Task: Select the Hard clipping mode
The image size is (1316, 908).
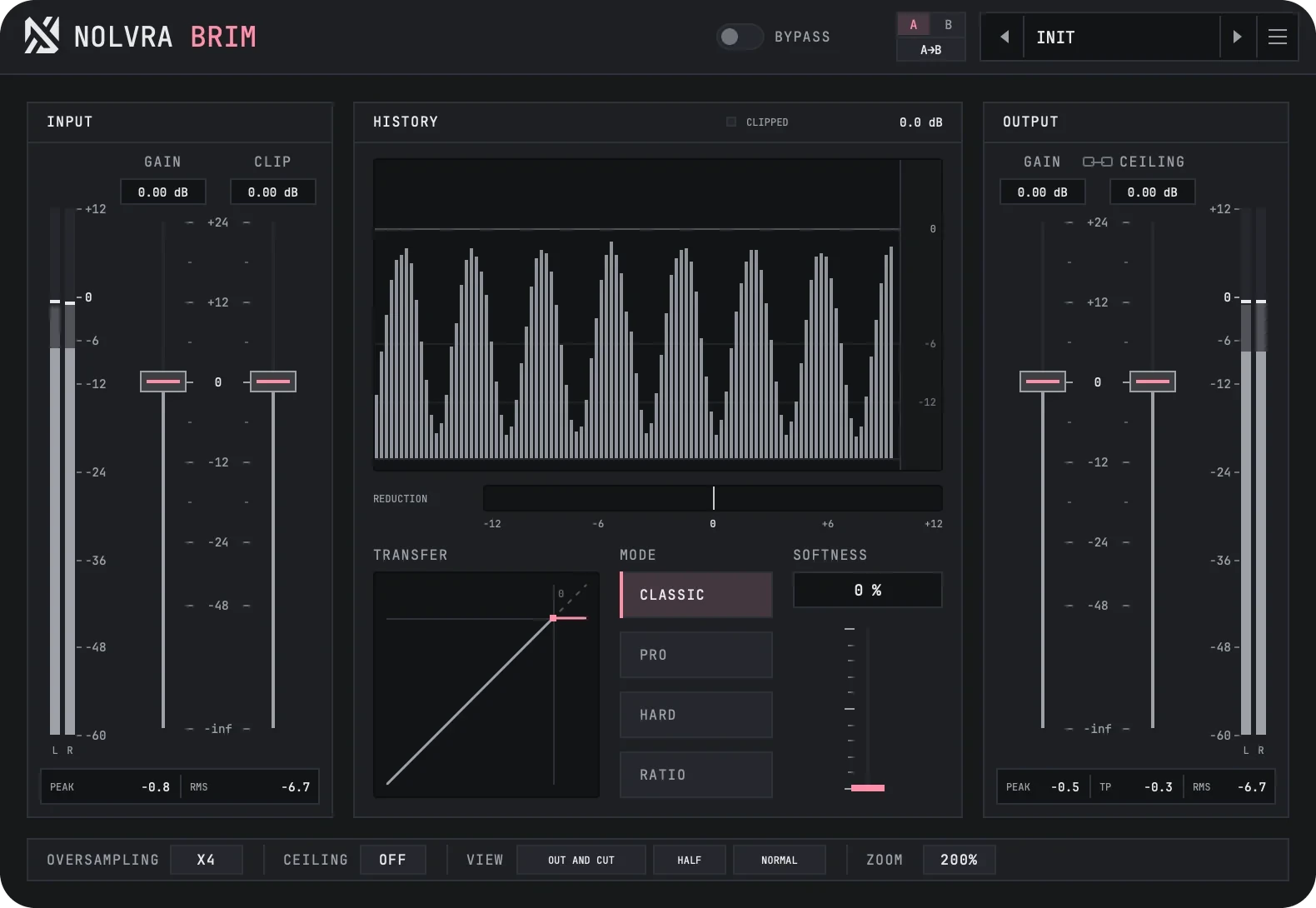Action: tap(696, 715)
